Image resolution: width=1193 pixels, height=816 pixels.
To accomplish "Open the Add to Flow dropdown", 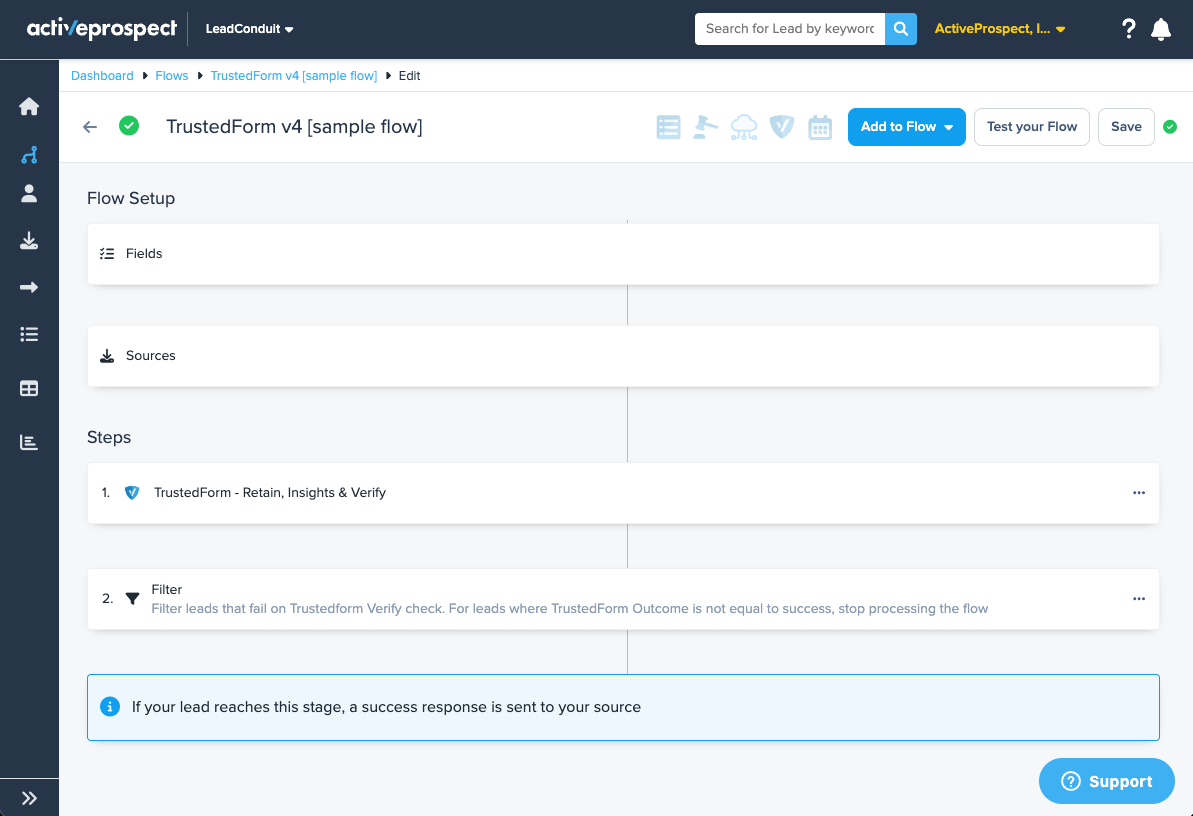I will [x=907, y=127].
